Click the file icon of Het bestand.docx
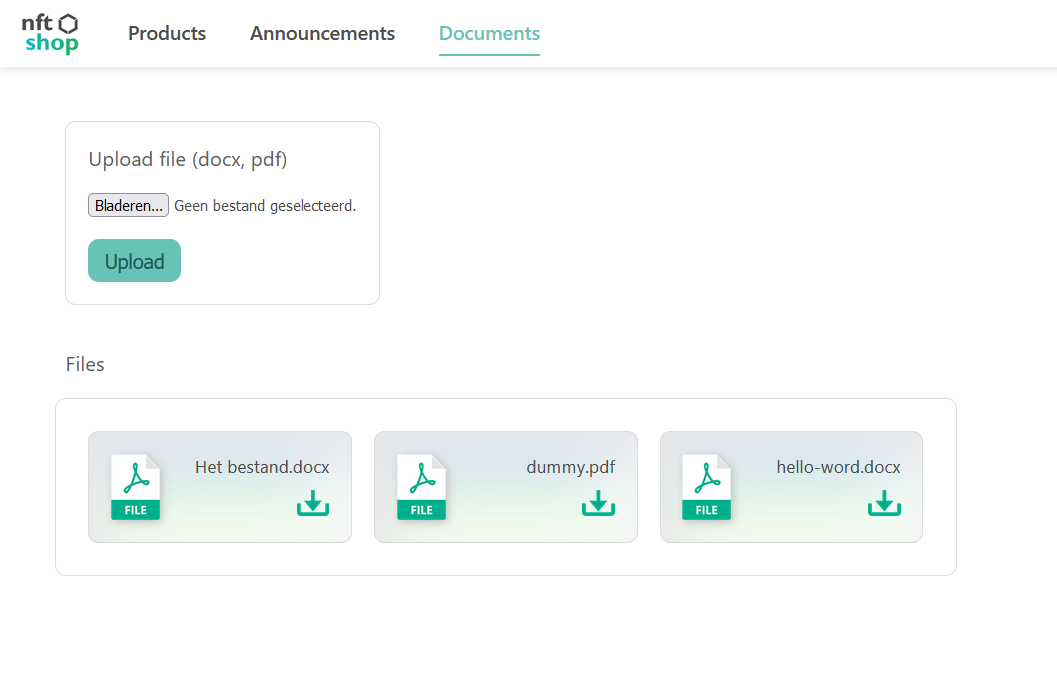The width and height of the screenshot is (1057, 676). pos(135,487)
